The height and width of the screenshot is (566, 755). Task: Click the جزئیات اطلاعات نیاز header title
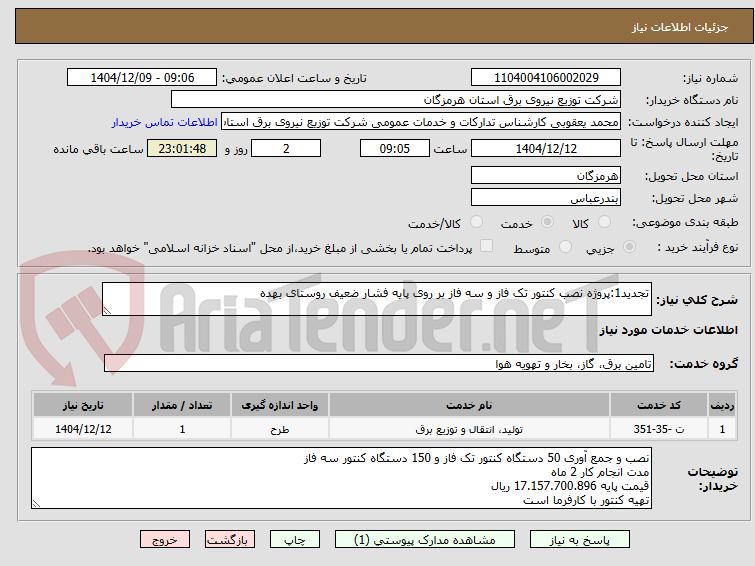[680, 27]
